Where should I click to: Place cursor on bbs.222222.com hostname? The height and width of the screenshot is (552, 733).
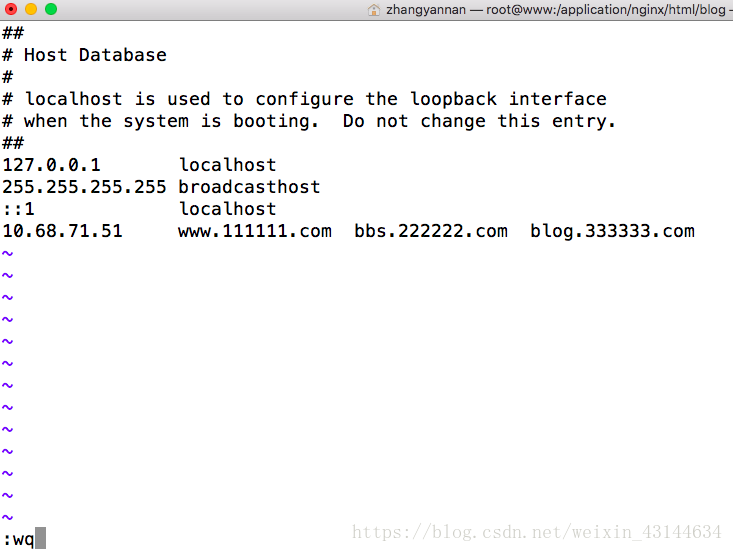point(431,231)
